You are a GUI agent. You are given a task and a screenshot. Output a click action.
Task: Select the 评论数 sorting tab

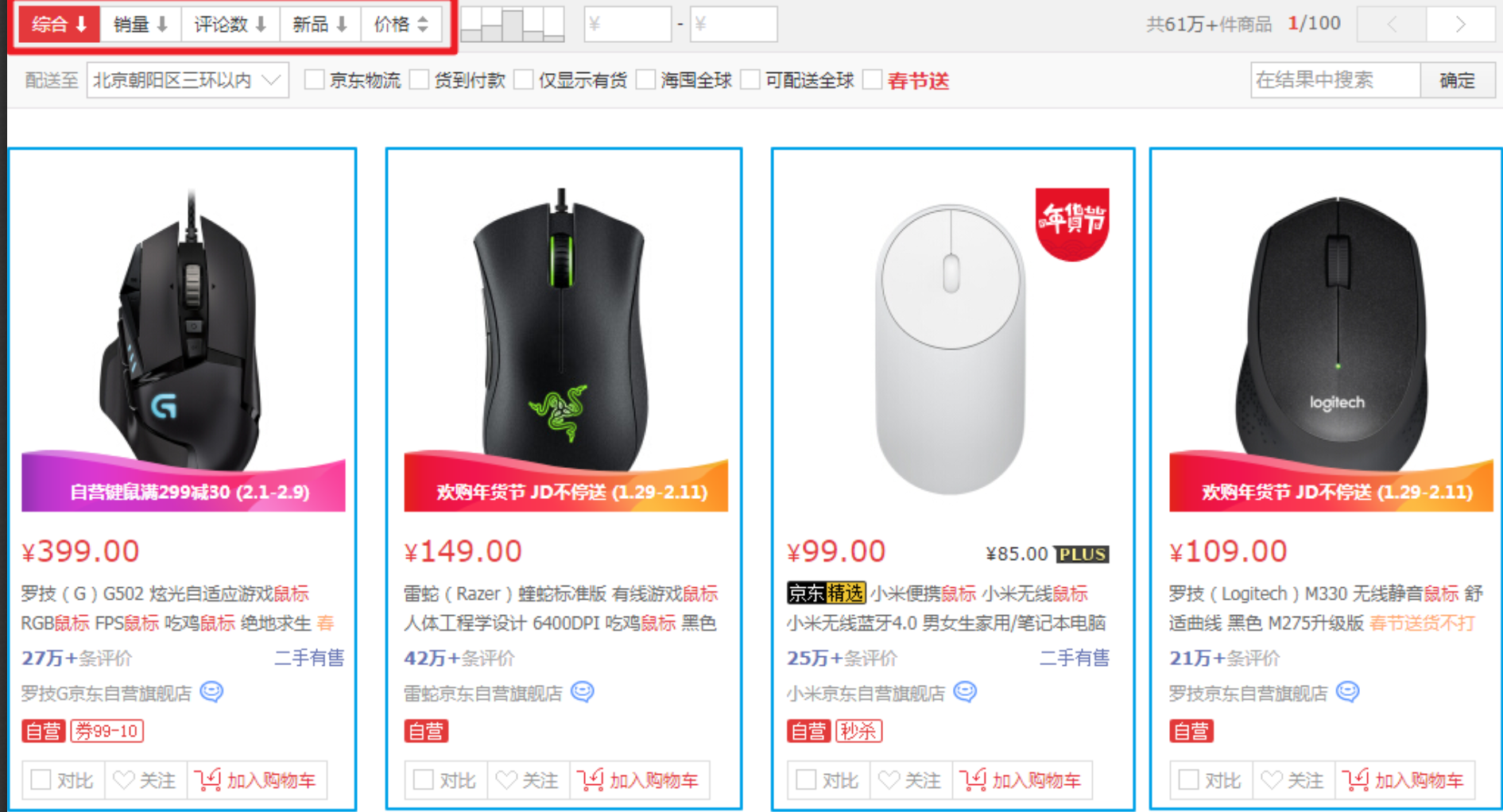coord(230,25)
